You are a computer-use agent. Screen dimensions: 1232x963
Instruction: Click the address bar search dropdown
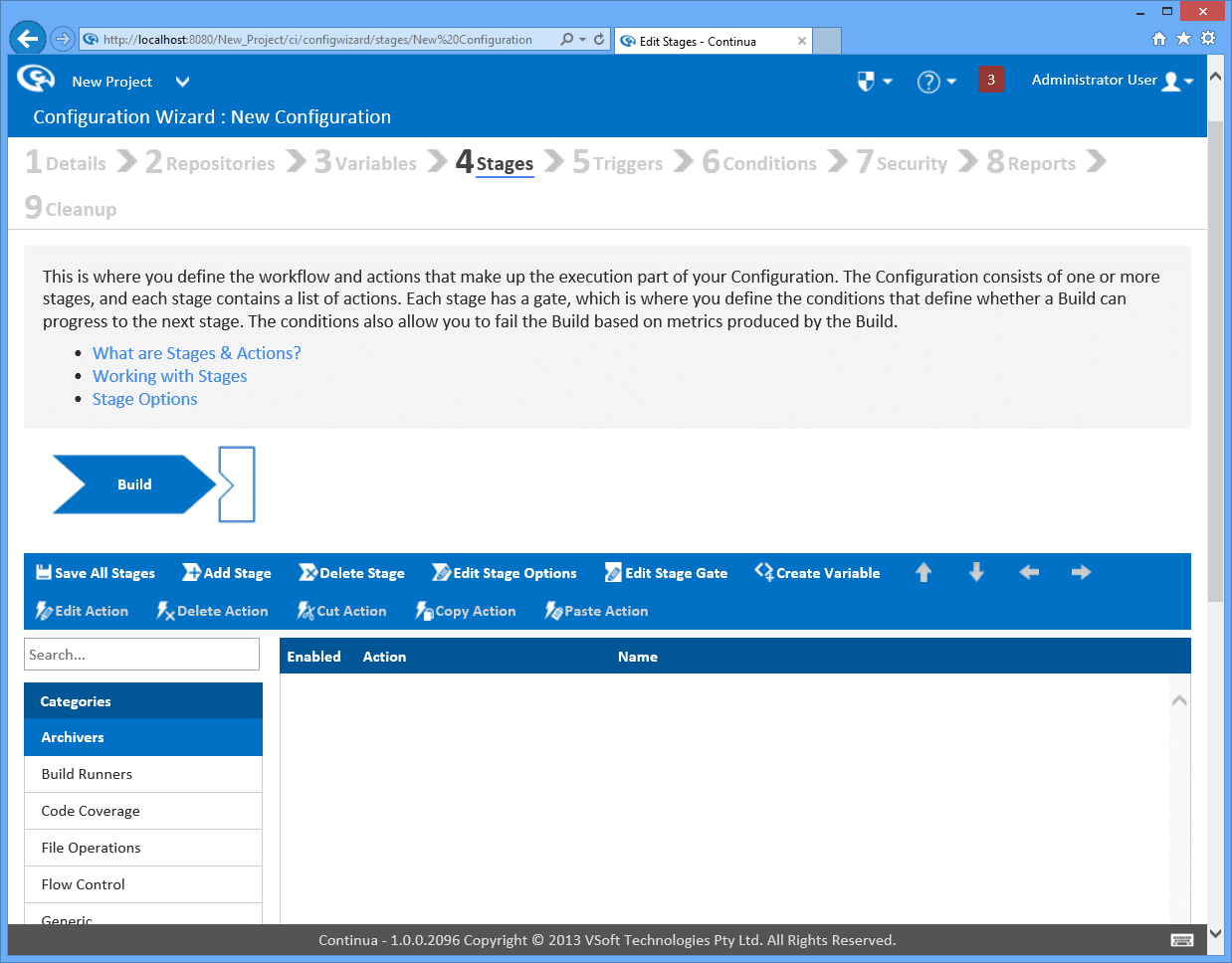pos(582,40)
